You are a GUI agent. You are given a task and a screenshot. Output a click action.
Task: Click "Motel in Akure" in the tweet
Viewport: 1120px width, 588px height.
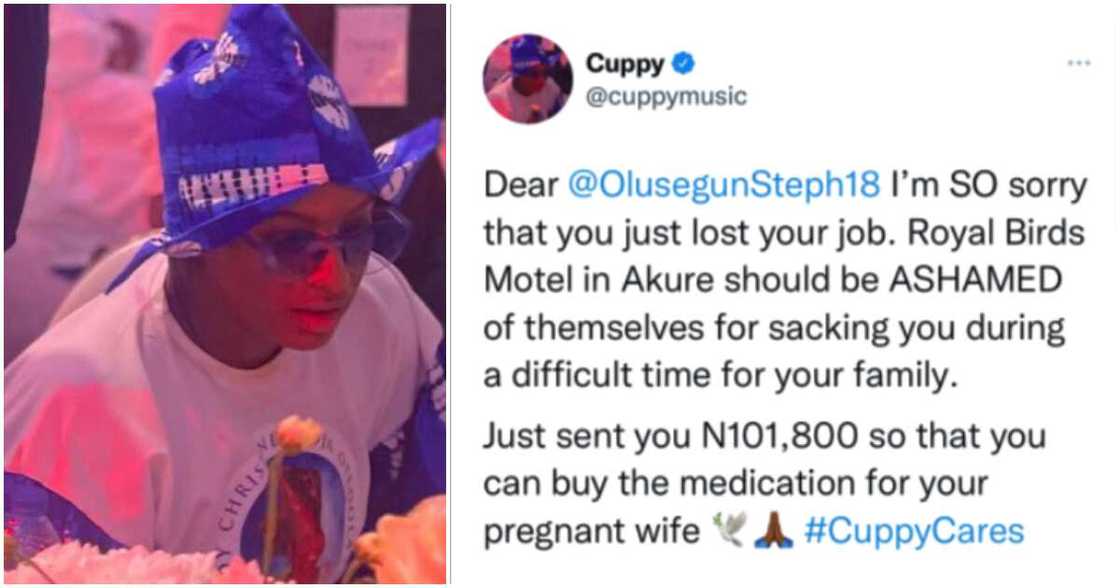599,280
